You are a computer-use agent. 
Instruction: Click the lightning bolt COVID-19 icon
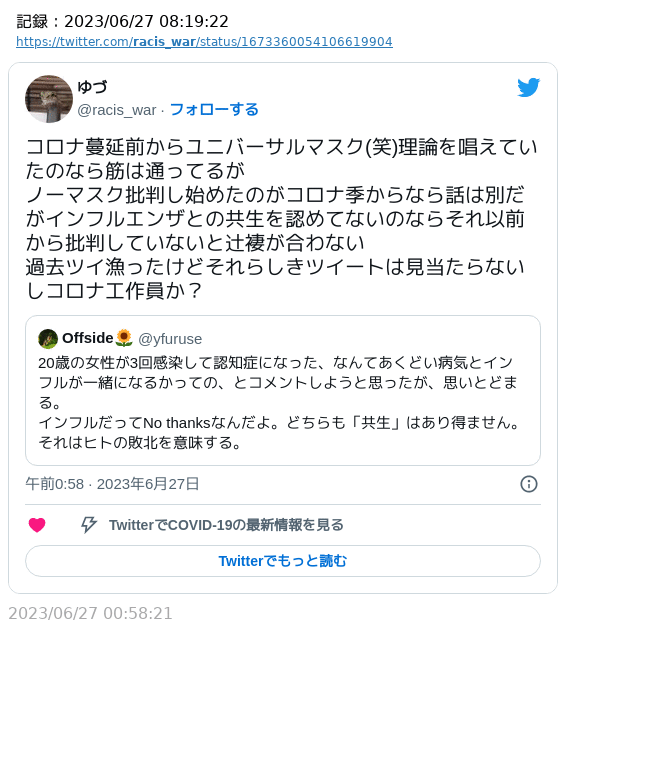pyautogui.click(x=89, y=524)
